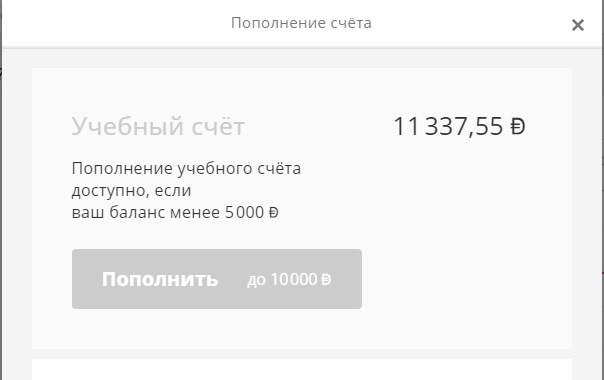
Task: Click the currency symbol inside the Пополнить button
Action: (x=326, y=279)
